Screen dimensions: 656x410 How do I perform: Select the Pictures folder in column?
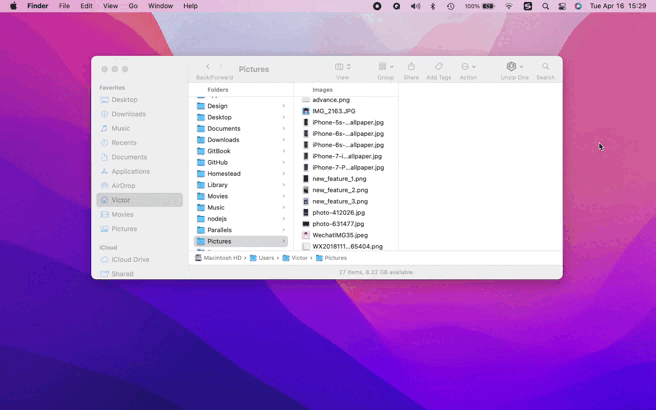click(241, 241)
